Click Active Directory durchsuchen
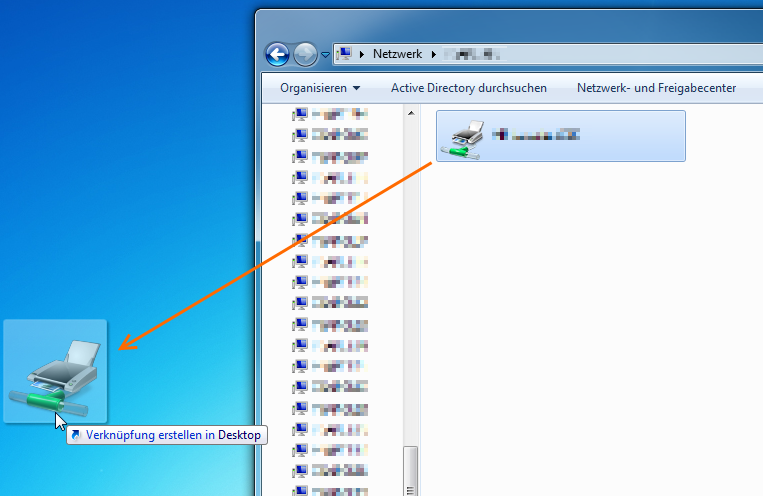 (x=468, y=88)
